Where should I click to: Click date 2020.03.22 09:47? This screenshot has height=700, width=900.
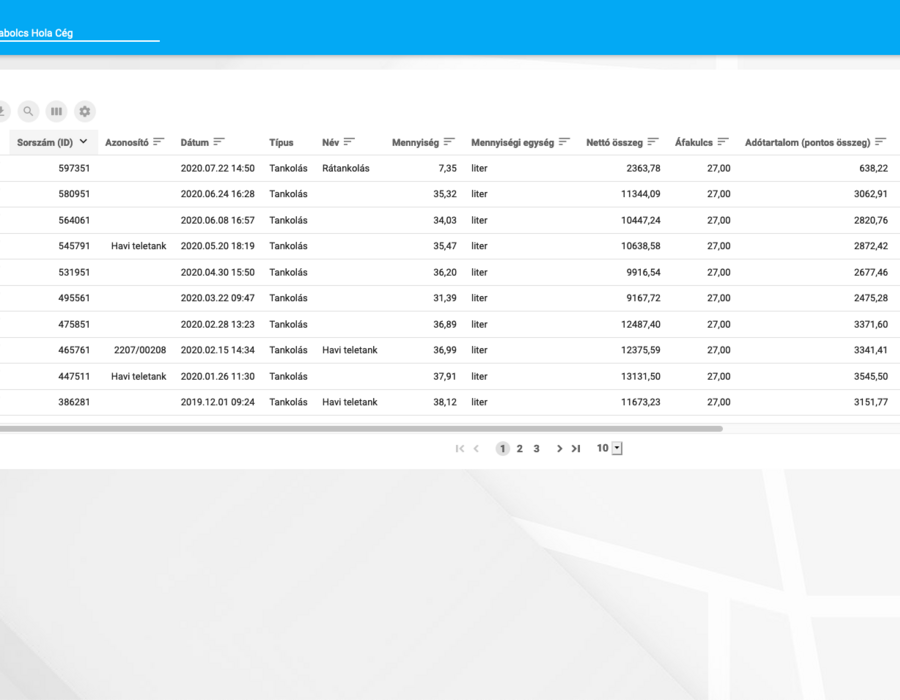(218, 298)
